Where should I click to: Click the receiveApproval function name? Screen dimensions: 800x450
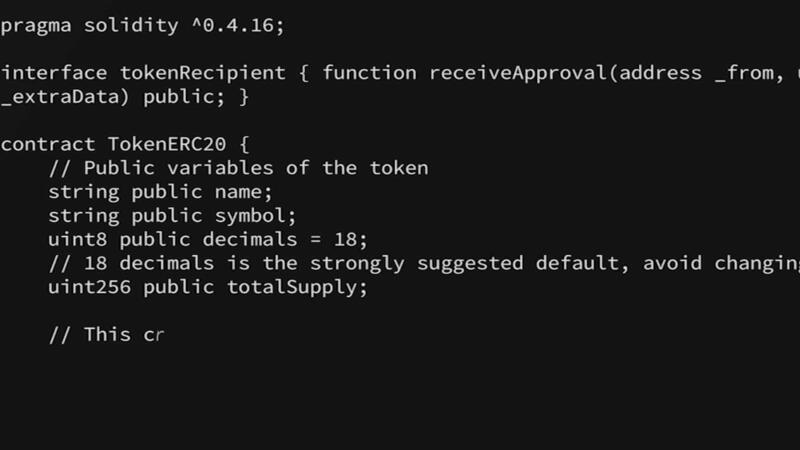coord(518,73)
